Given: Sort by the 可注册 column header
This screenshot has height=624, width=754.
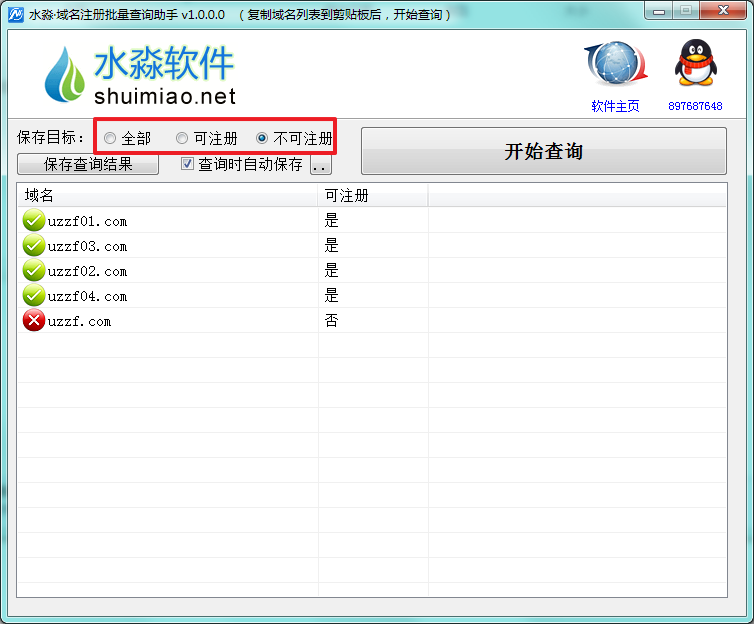Looking at the screenshot, I should coord(373,195).
